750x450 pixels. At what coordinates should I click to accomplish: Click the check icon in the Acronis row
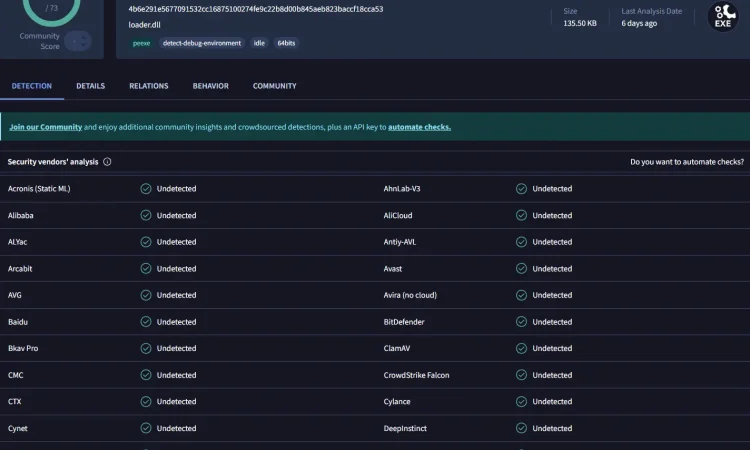[x=146, y=188]
